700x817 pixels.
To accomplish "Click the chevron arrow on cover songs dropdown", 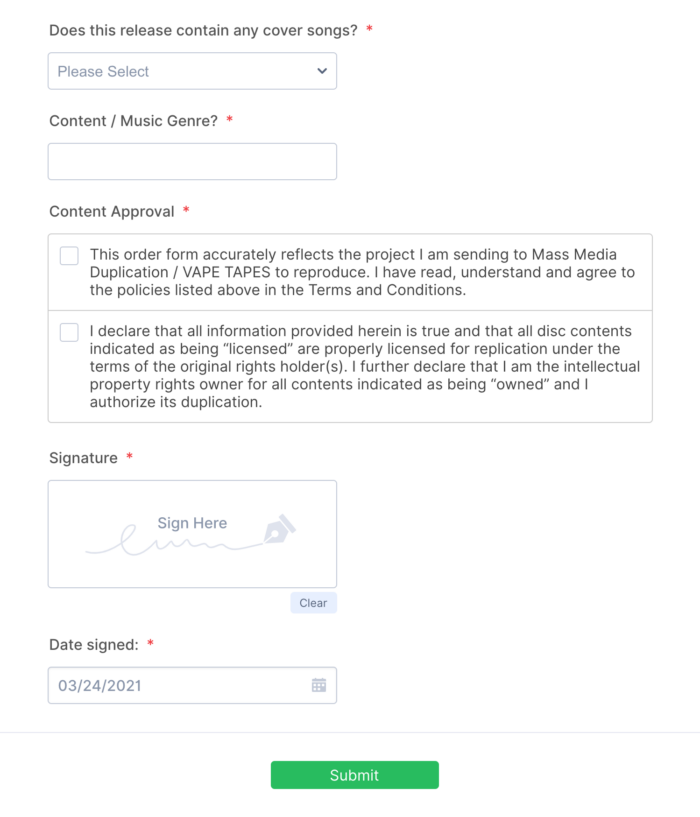I will coord(322,71).
